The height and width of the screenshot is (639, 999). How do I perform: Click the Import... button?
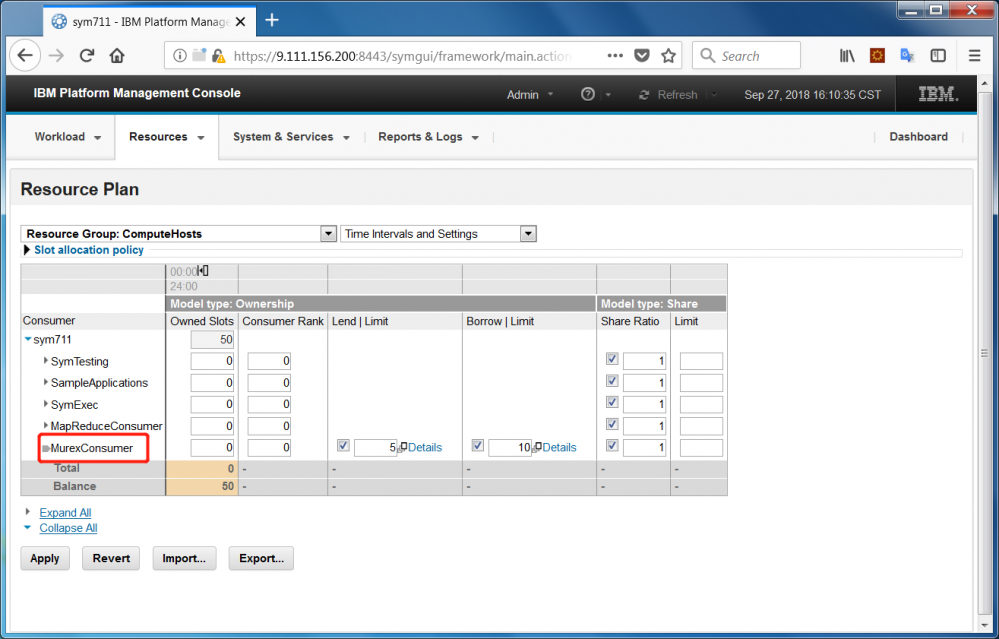(184, 559)
